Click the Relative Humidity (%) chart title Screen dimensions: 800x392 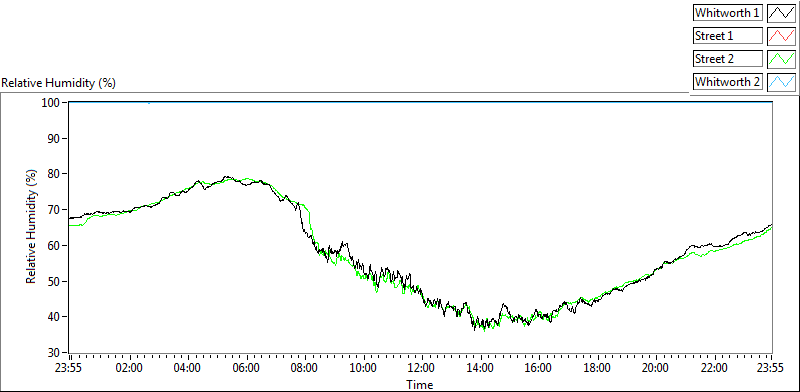coord(59,83)
